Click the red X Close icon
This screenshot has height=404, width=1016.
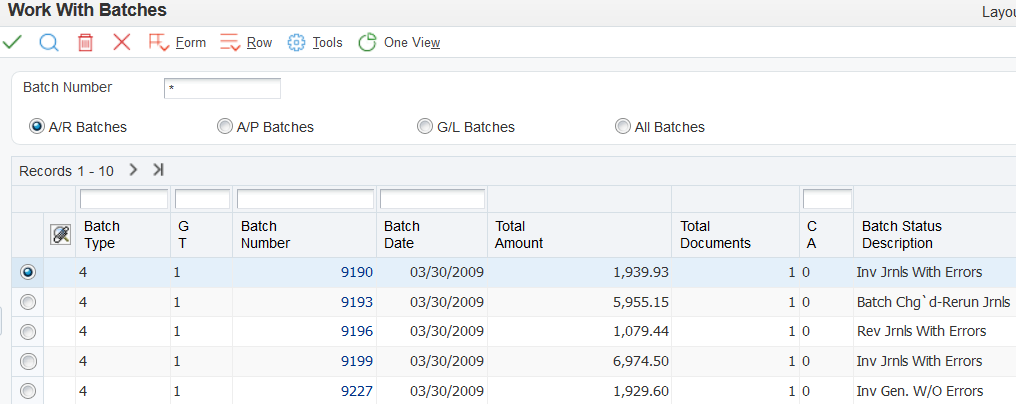[122, 42]
